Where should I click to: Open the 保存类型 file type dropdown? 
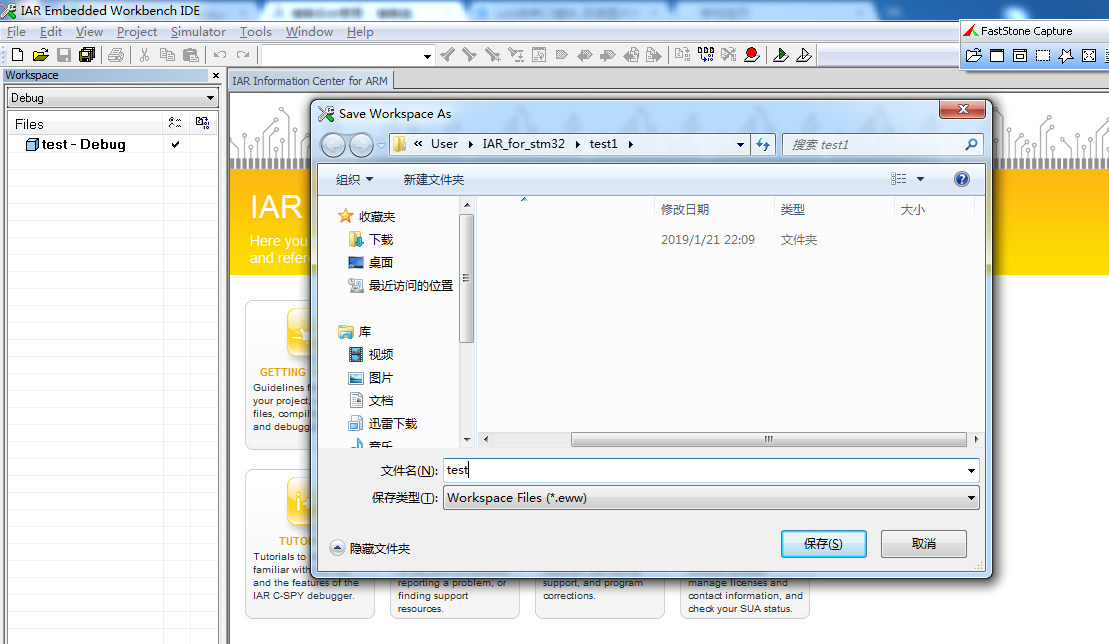pyautogui.click(x=969, y=497)
